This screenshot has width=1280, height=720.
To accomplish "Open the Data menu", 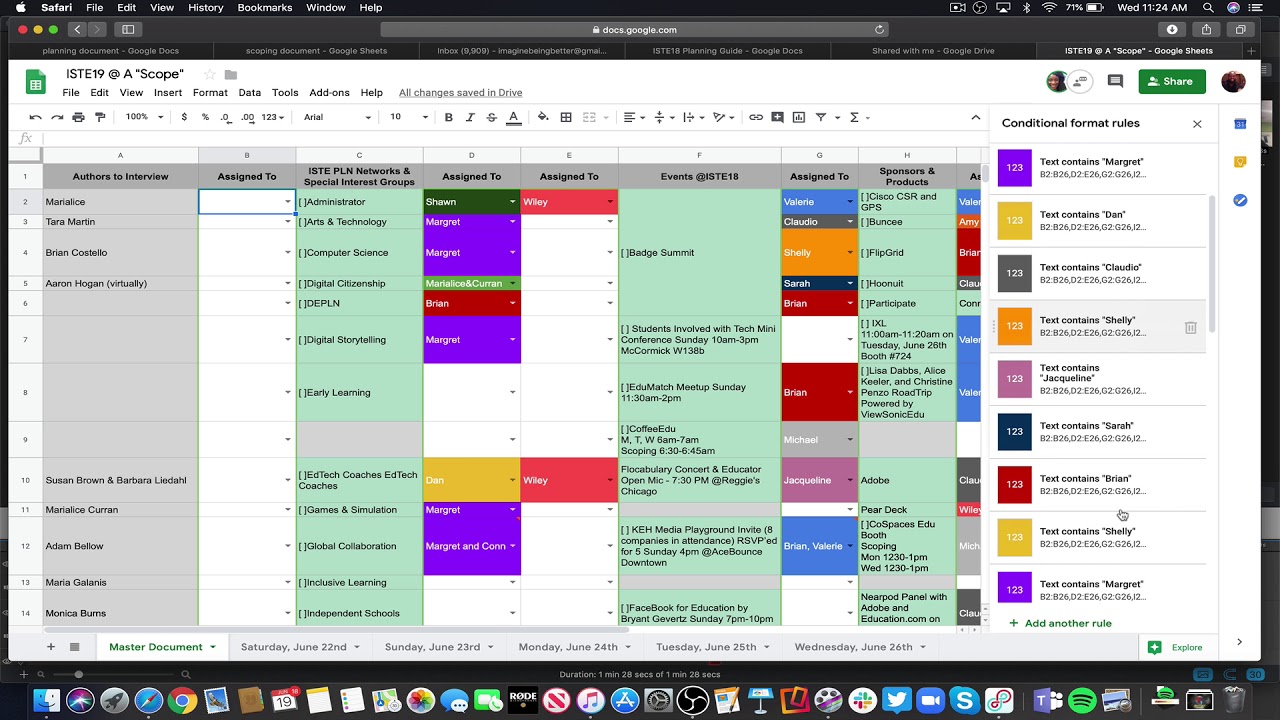I will coord(250,92).
